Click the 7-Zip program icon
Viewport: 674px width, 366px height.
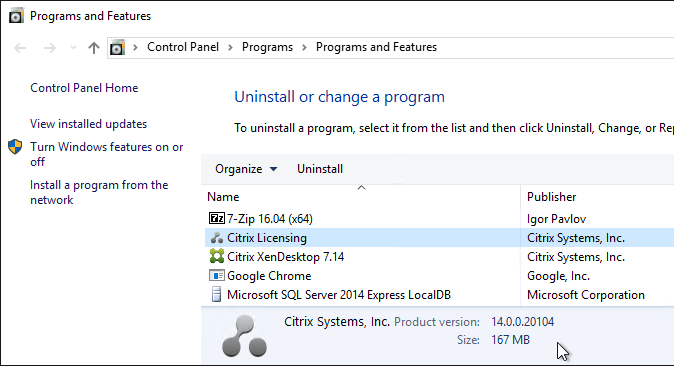click(217, 218)
